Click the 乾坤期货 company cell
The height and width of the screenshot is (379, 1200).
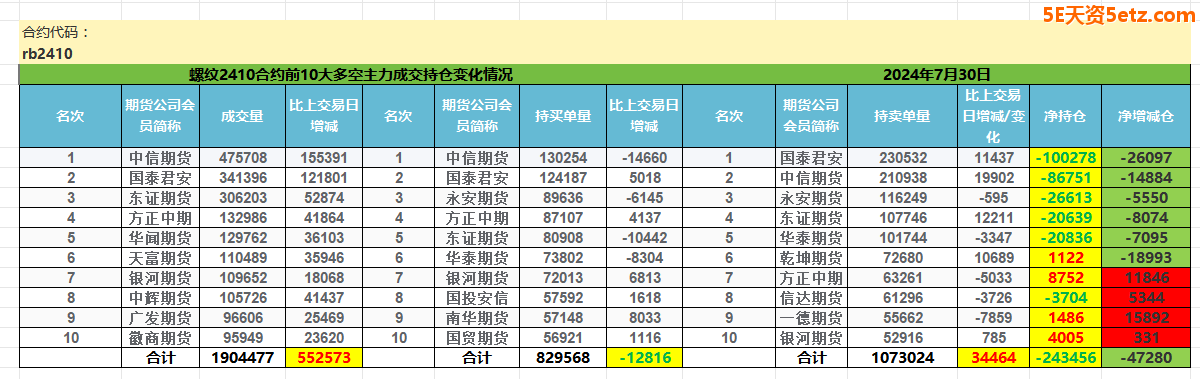click(811, 258)
